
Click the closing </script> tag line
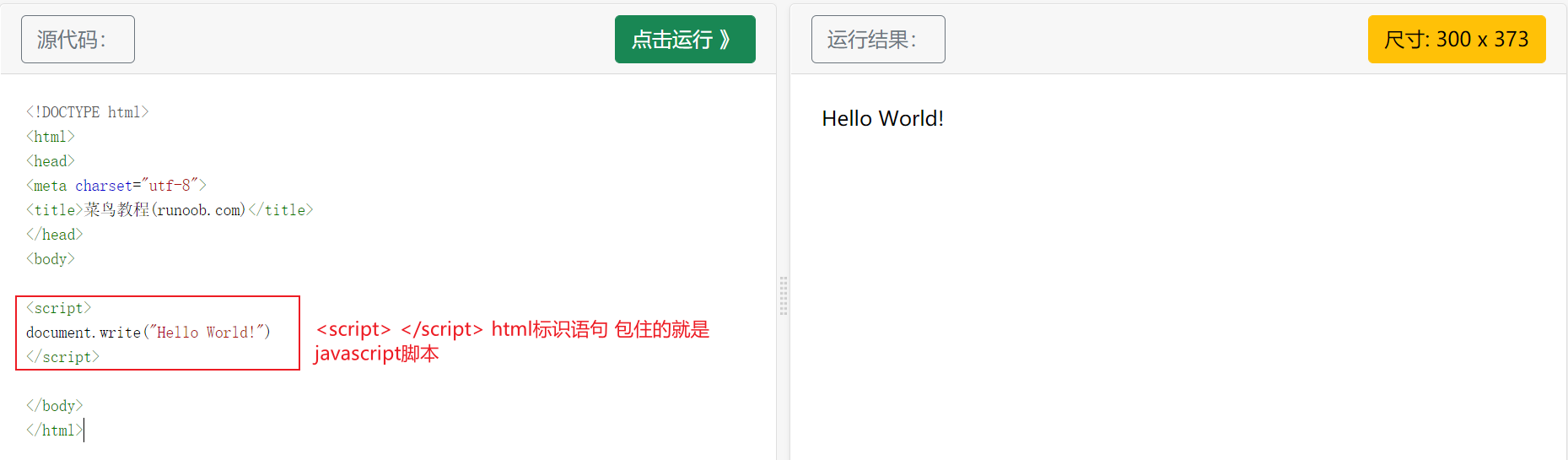(63, 357)
